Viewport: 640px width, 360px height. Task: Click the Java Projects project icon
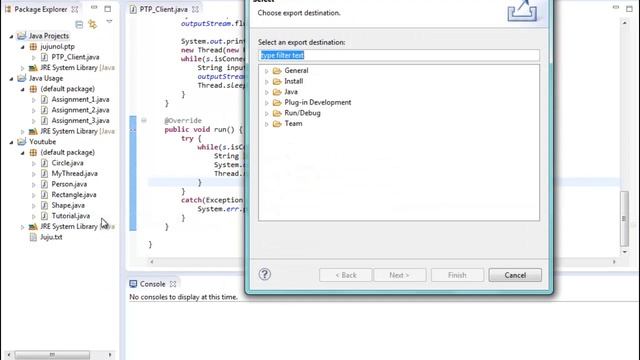(22, 36)
